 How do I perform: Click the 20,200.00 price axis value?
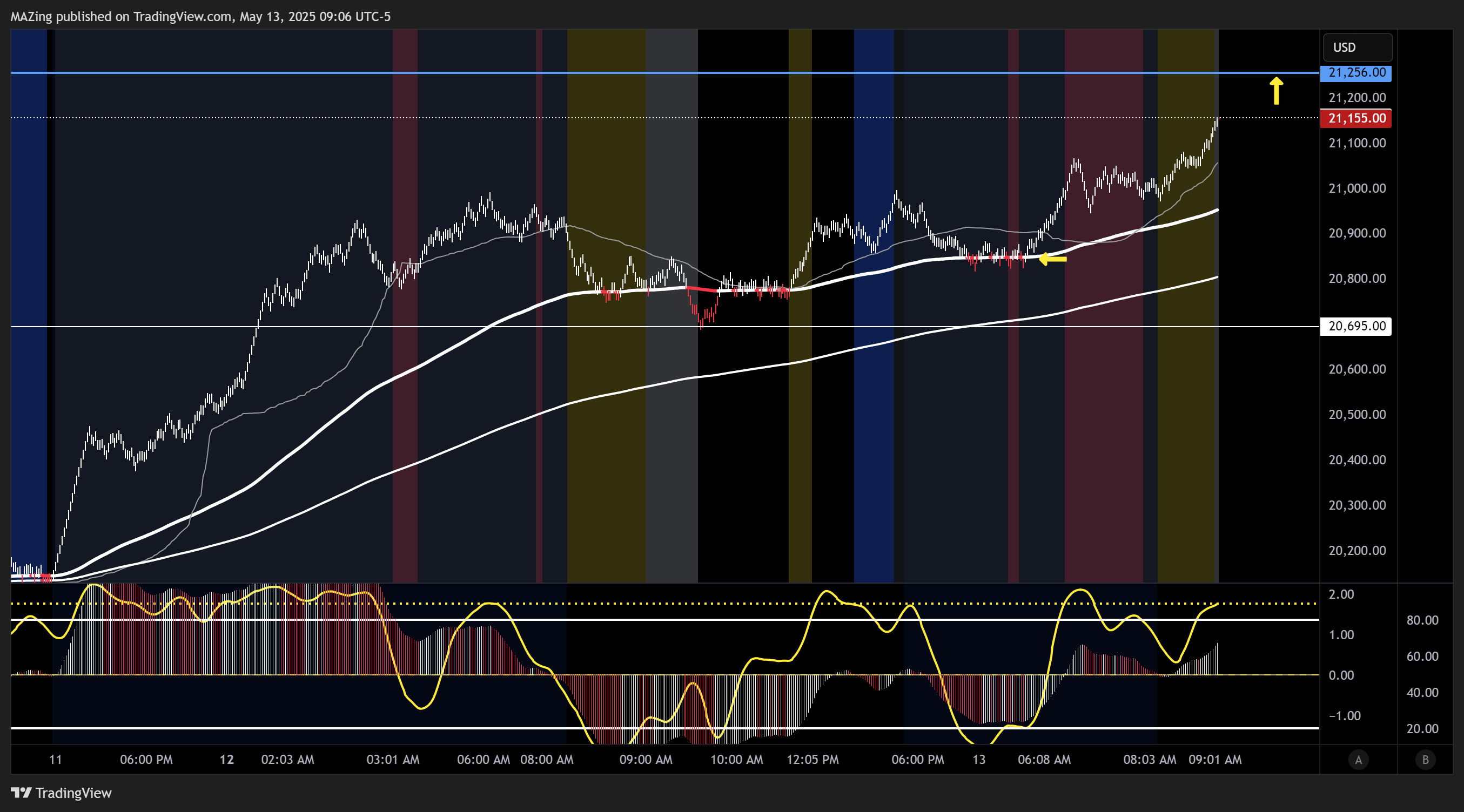[x=1357, y=551]
